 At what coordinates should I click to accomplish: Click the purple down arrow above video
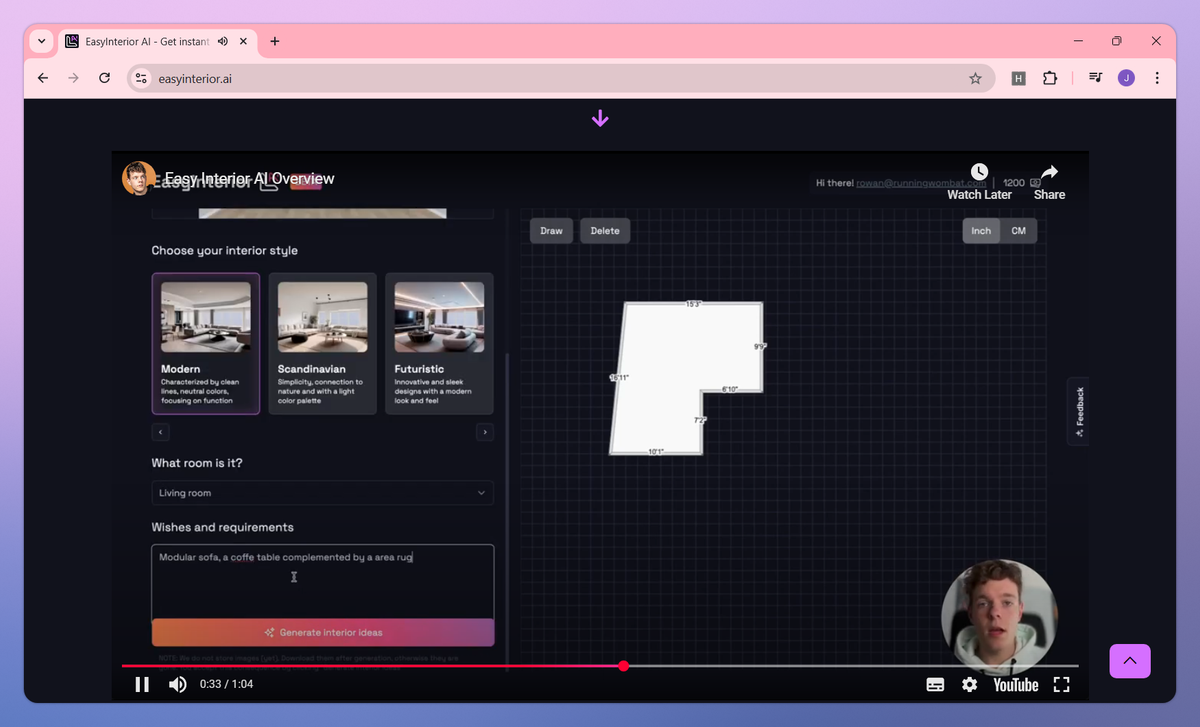click(x=600, y=119)
